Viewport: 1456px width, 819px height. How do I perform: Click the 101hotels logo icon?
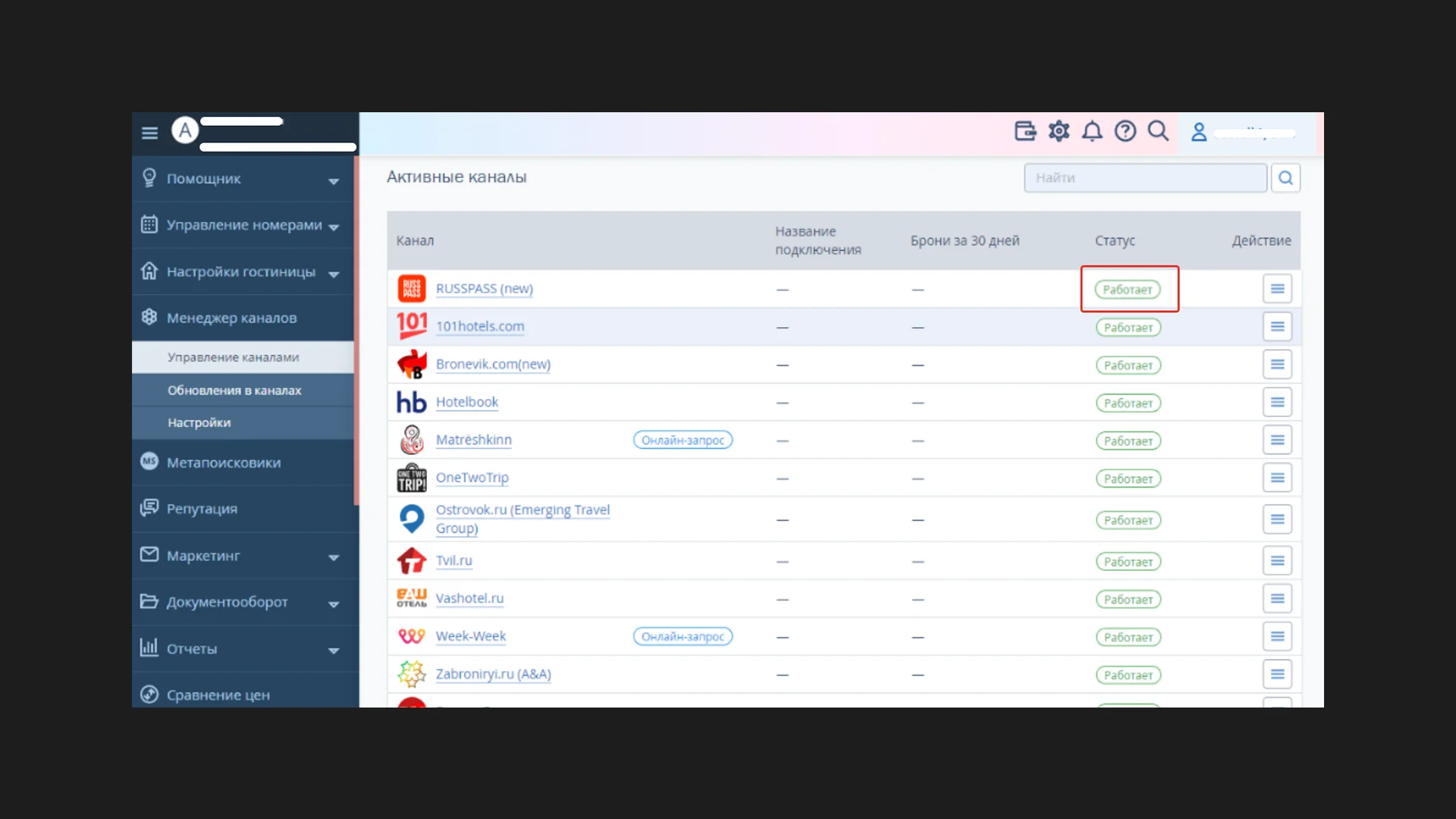412,326
